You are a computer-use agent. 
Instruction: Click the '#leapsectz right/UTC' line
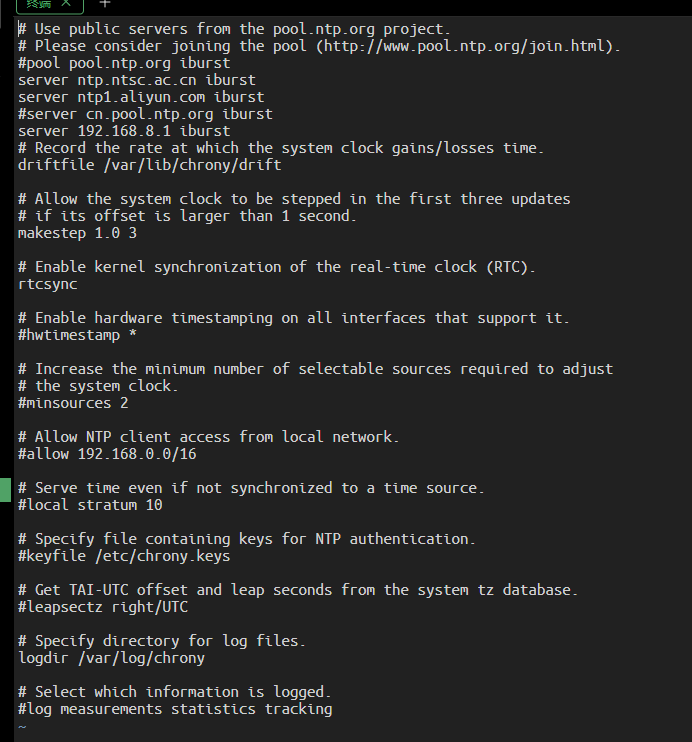click(x=103, y=607)
